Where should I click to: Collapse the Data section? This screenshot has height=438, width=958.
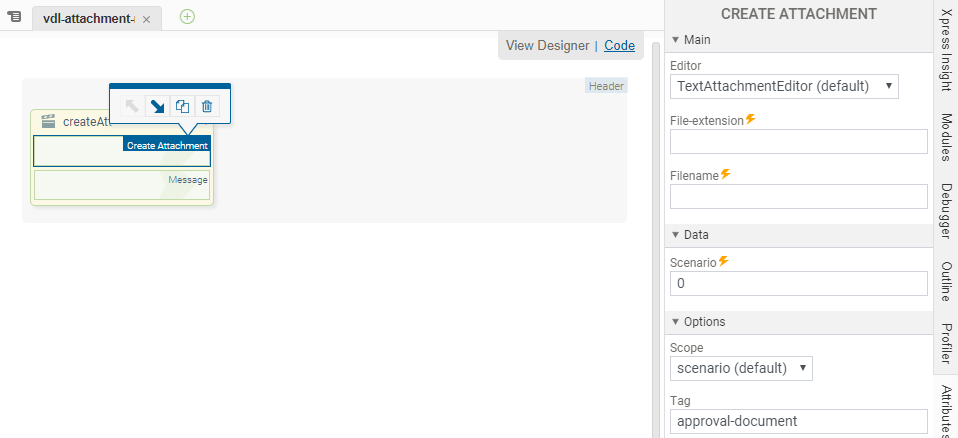(676, 234)
